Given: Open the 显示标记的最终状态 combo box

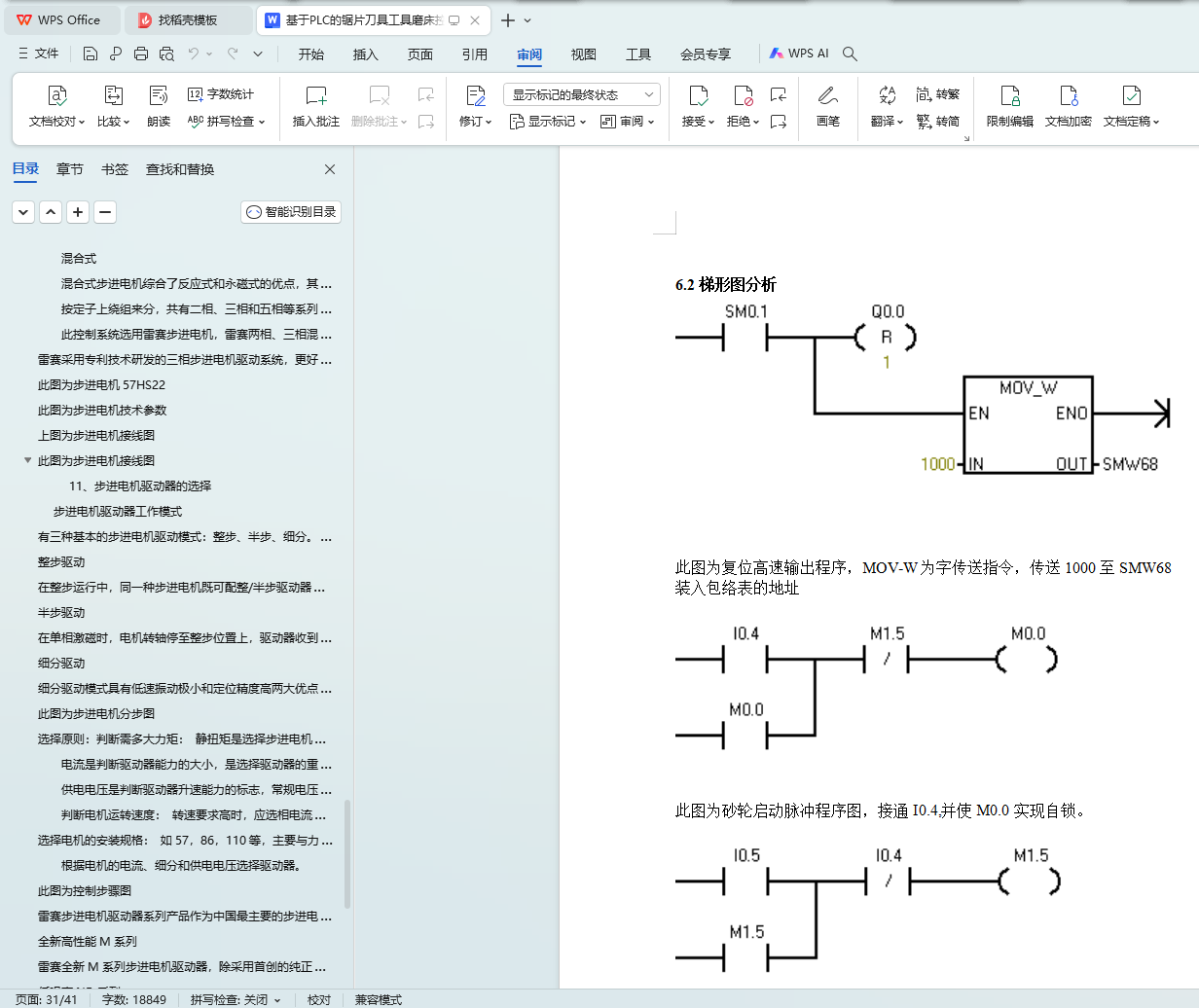Looking at the screenshot, I should (582, 94).
